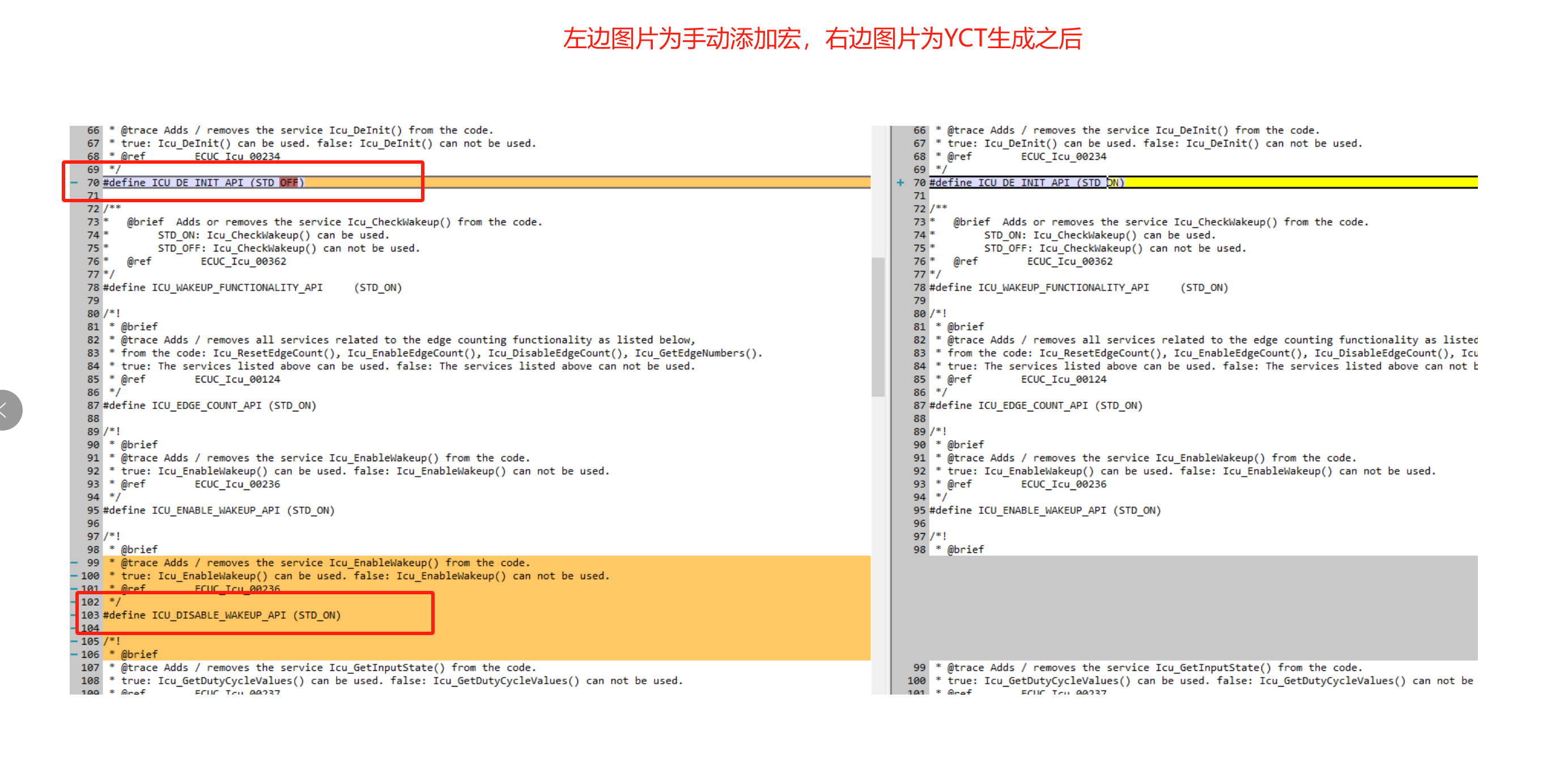Click line number 78 in the left pane
Screen dimensions: 1568x762
[92, 287]
